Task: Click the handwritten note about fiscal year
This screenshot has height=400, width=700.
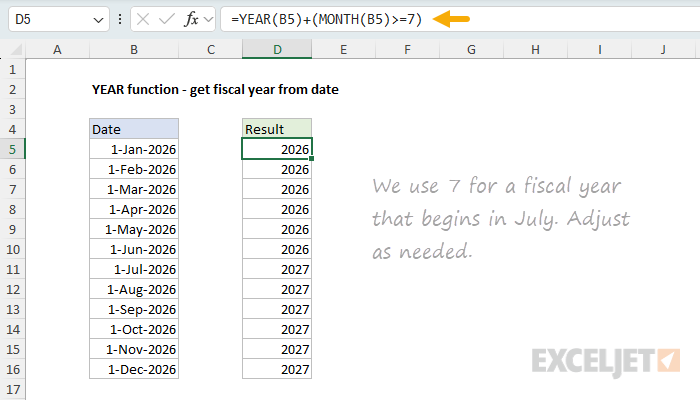Action: coord(501,218)
